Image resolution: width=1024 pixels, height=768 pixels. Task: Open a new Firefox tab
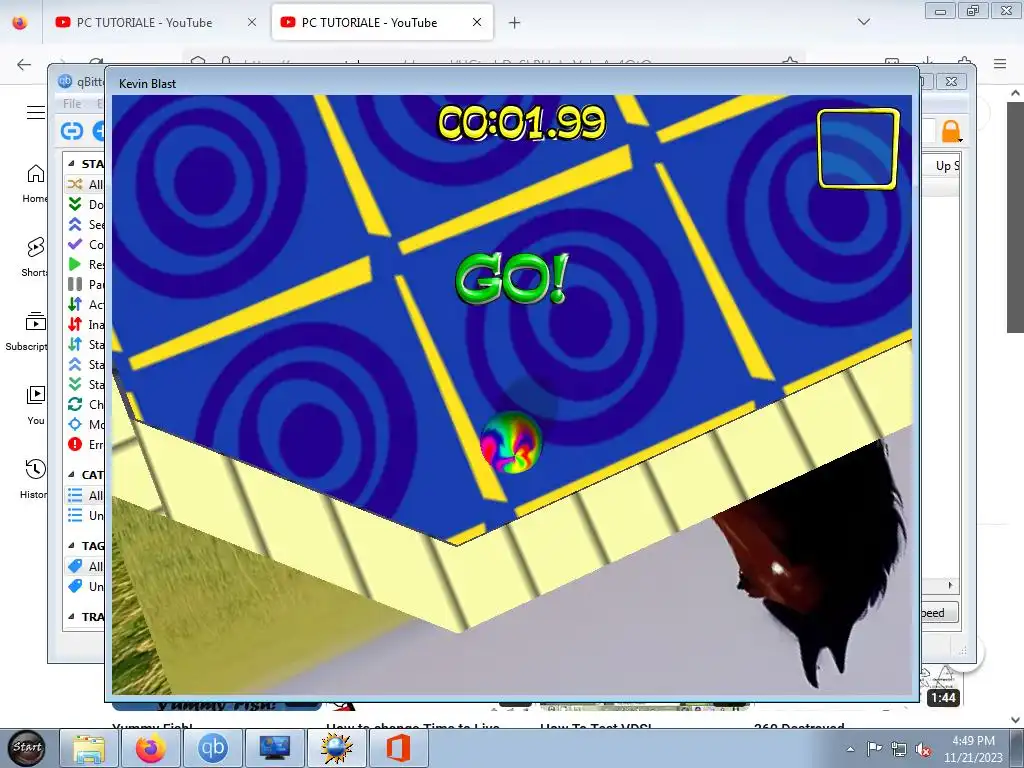(x=515, y=23)
